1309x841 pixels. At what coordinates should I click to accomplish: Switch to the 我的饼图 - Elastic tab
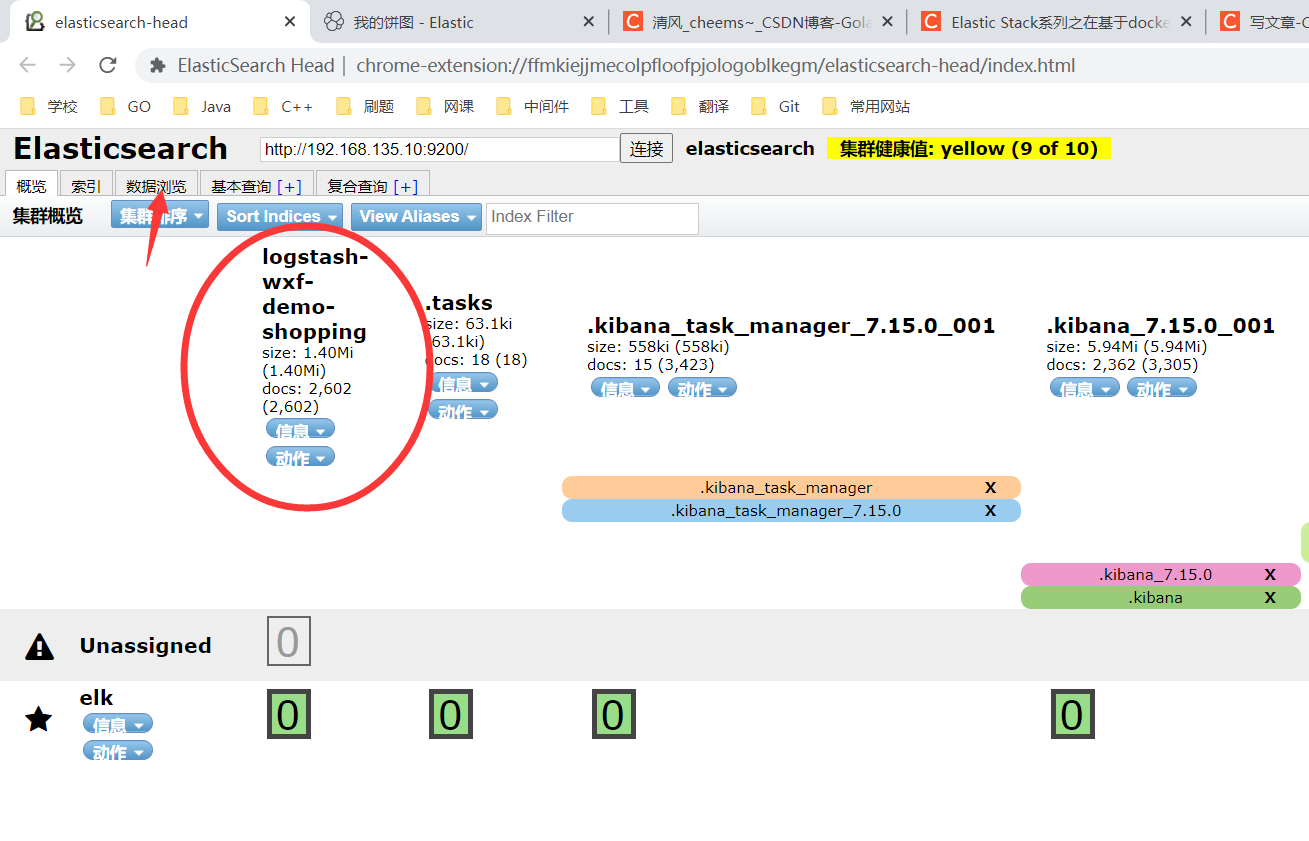point(457,21)
